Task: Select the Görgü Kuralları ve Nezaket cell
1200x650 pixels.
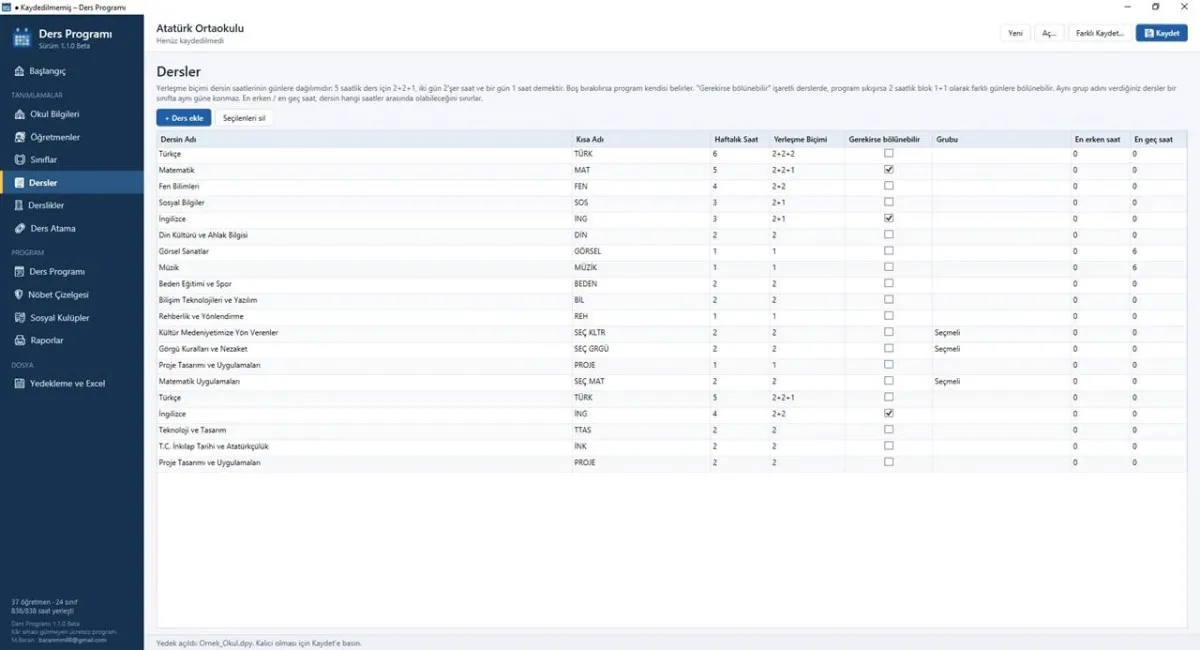Action: pos(363,349)
